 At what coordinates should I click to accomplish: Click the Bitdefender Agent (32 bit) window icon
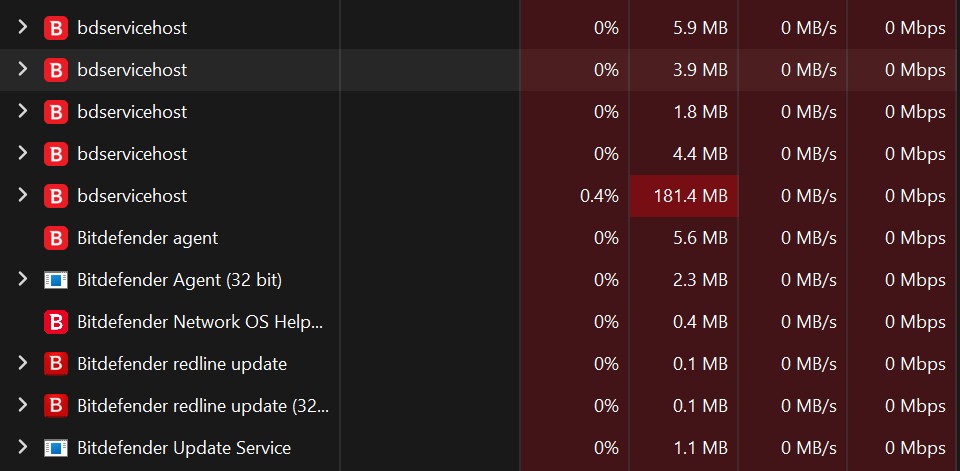click(56, 280)
